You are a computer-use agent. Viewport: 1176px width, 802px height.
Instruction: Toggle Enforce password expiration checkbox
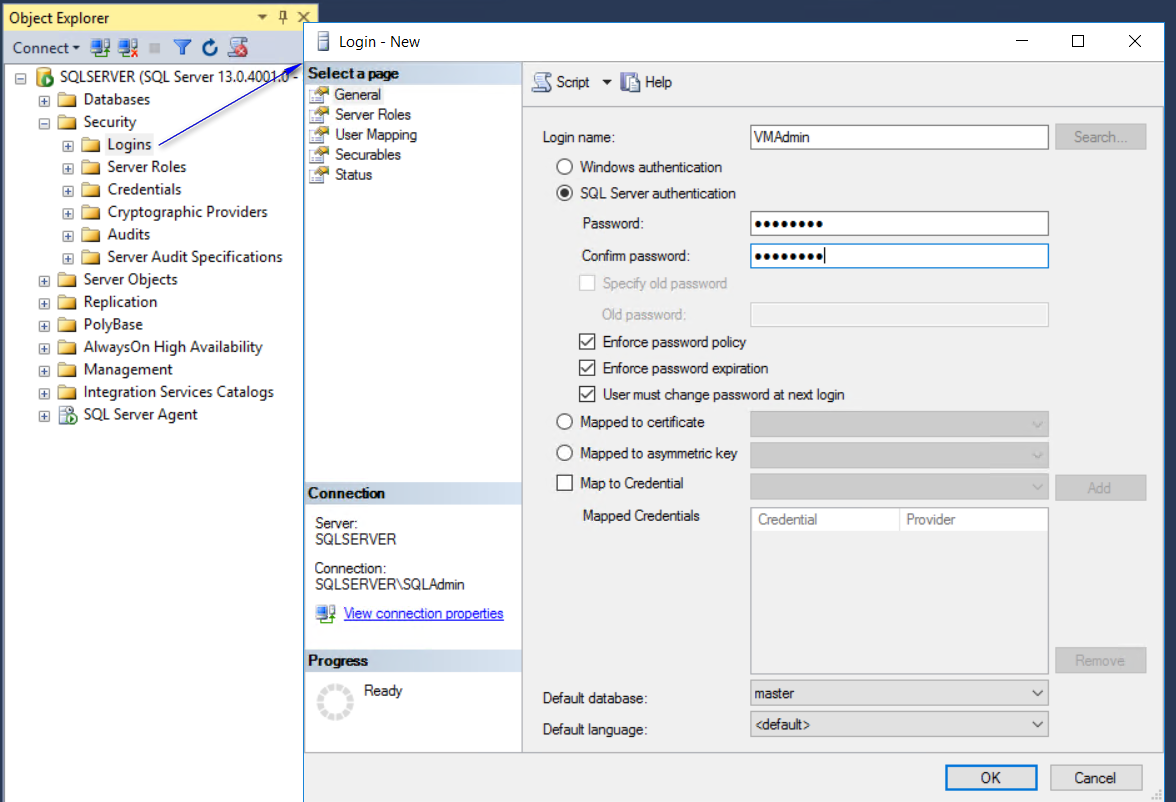587,368
